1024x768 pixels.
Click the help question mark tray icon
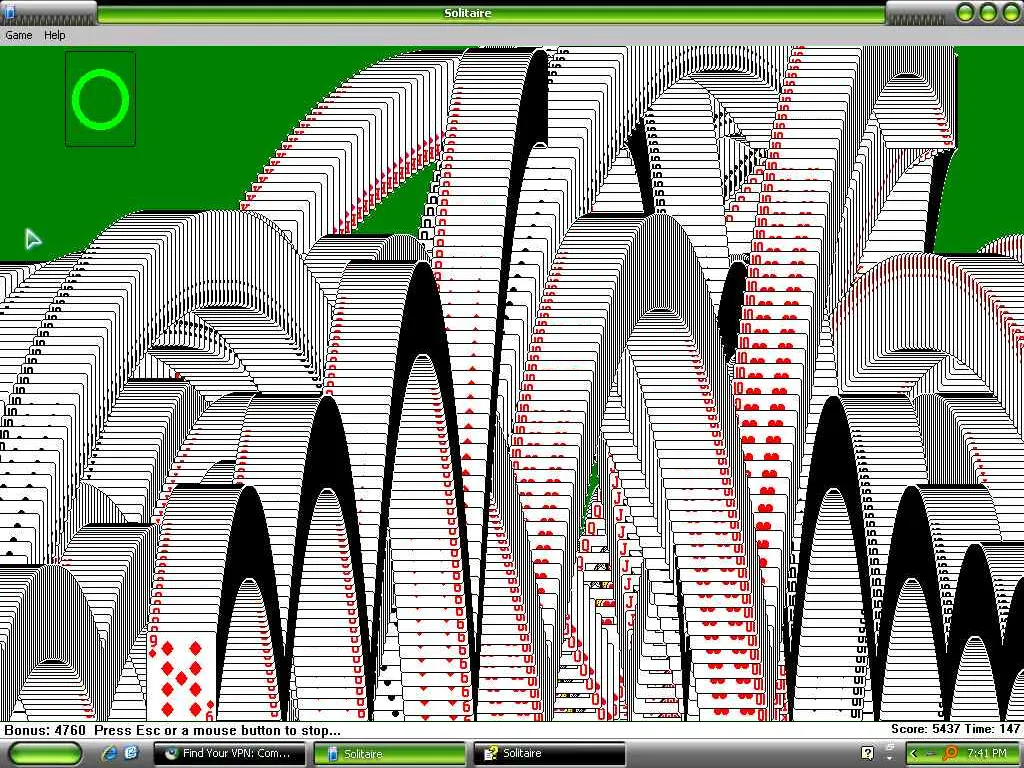point(867,753)
